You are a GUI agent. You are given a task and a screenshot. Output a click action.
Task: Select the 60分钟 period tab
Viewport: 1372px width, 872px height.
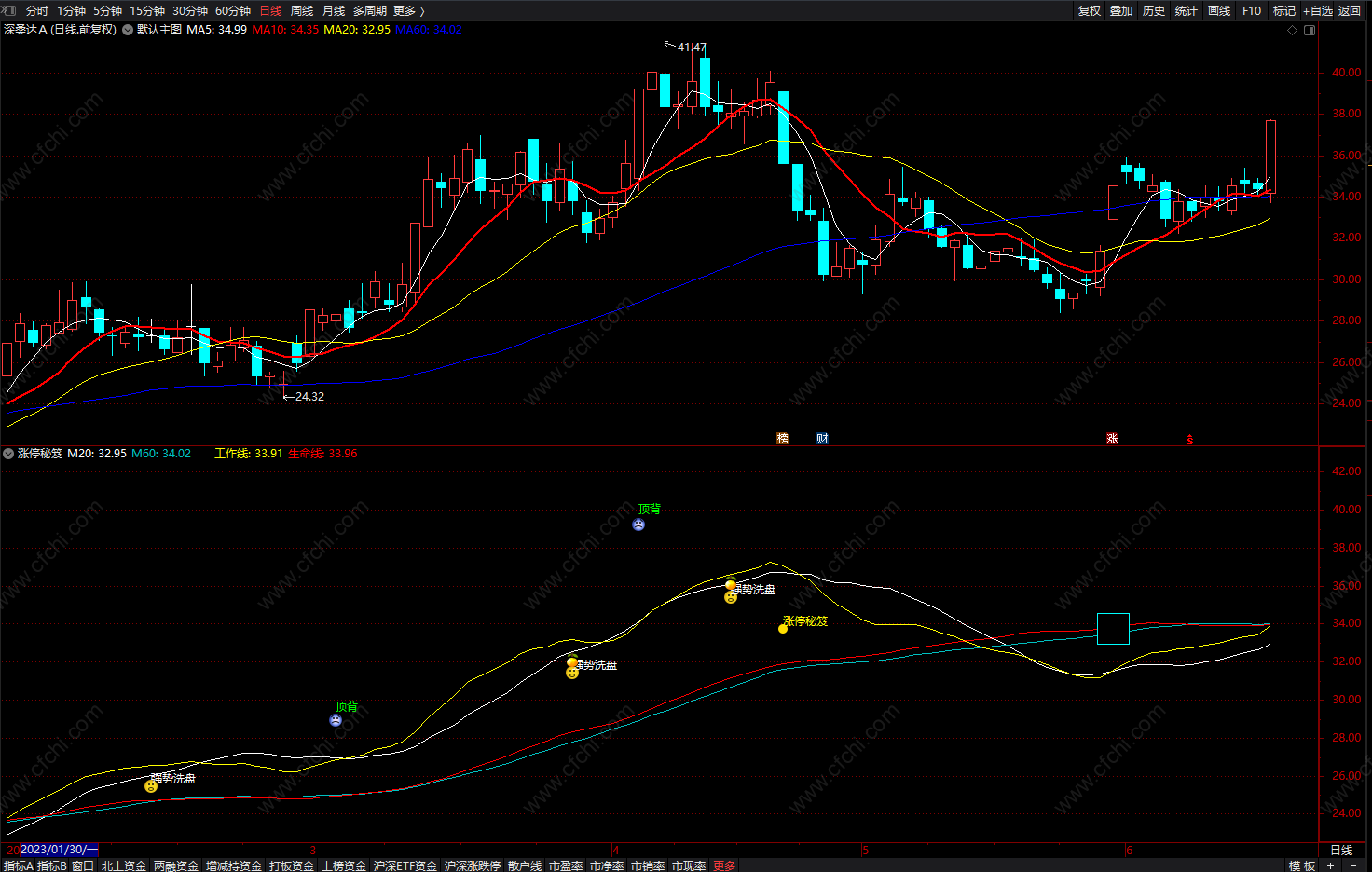point(233,10)
